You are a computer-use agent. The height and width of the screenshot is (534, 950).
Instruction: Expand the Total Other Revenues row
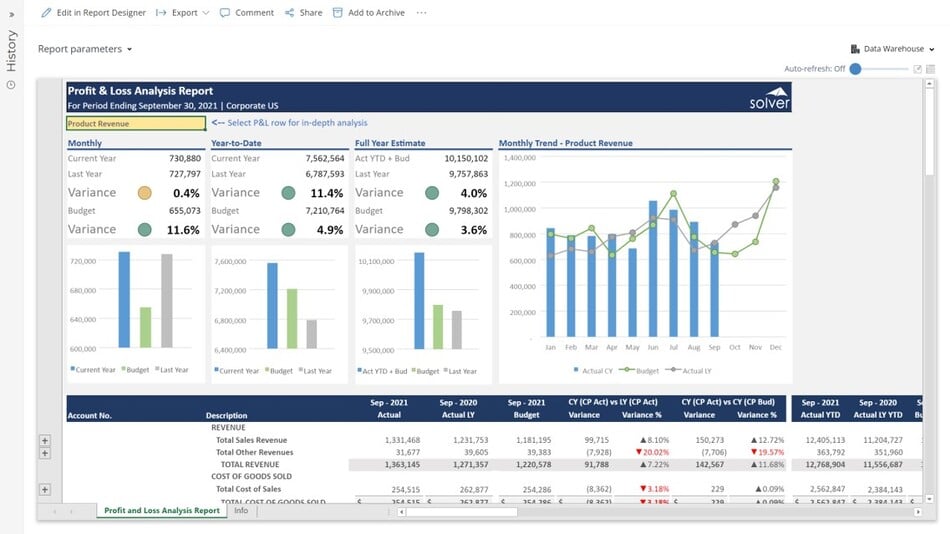pyautogui.click(x=44, y=453)
